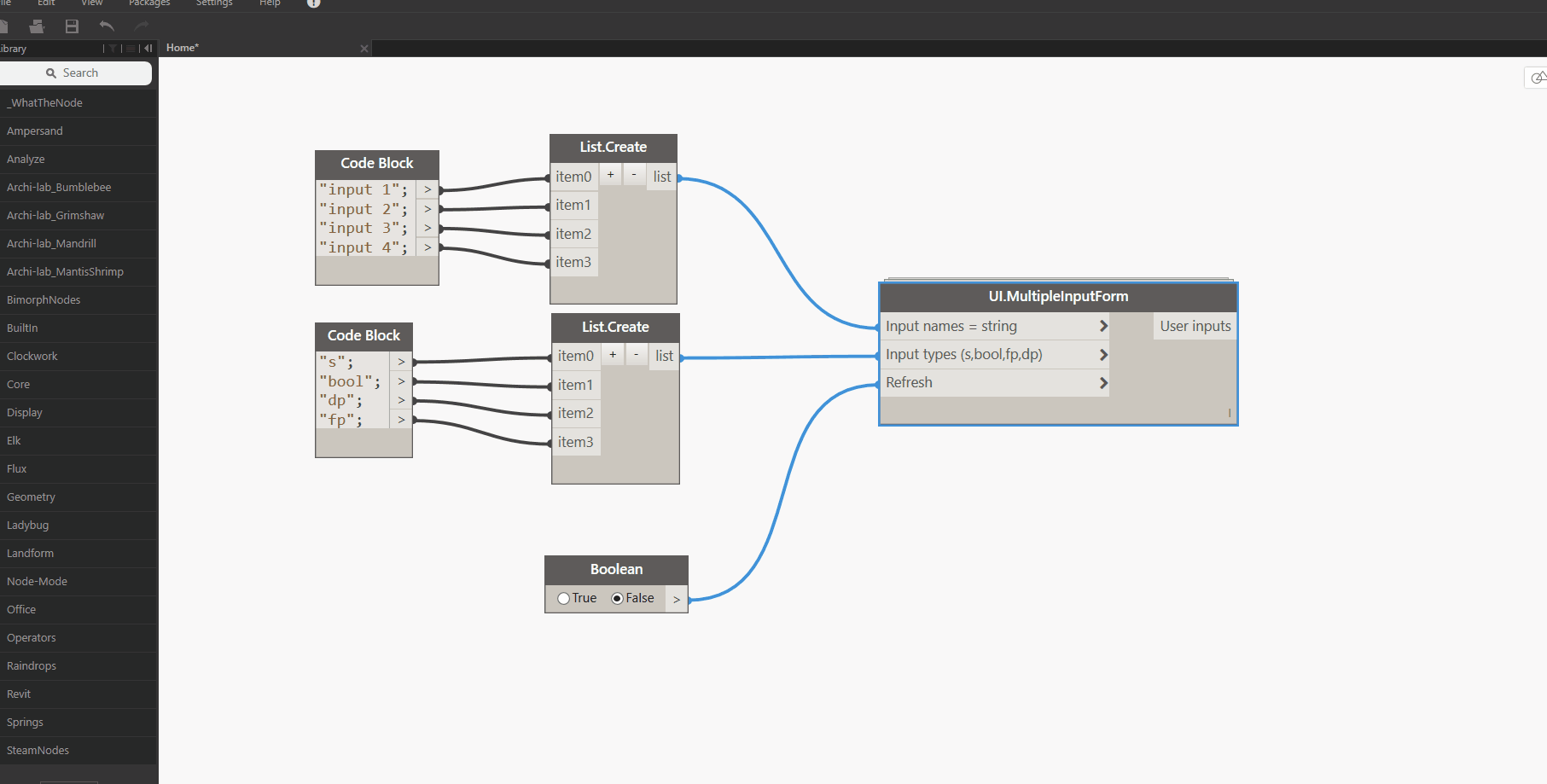This screenshot has width=1547, height=784.
Task: Expand the Input types chevron
Action: [1102, 355]
